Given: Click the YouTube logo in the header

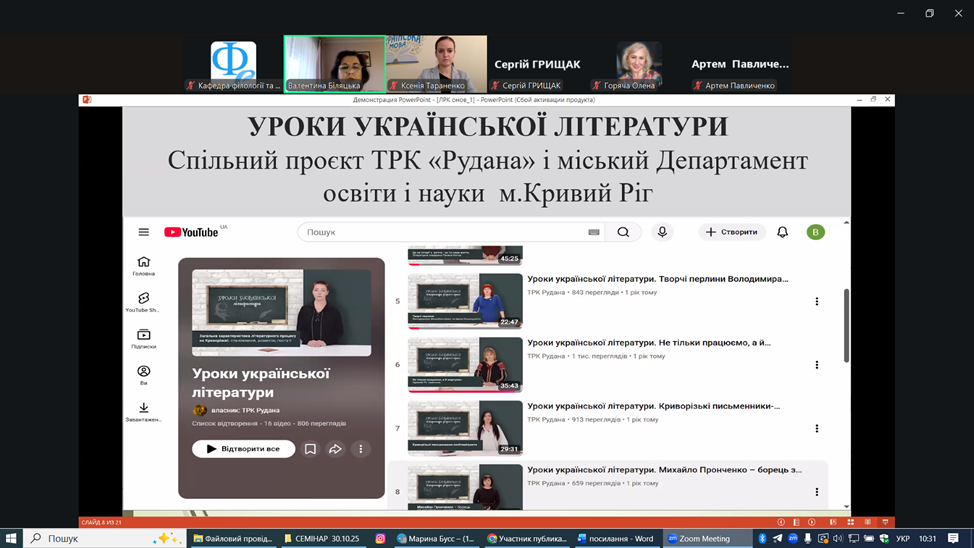Looking at the screenshot, I should 191,232.
